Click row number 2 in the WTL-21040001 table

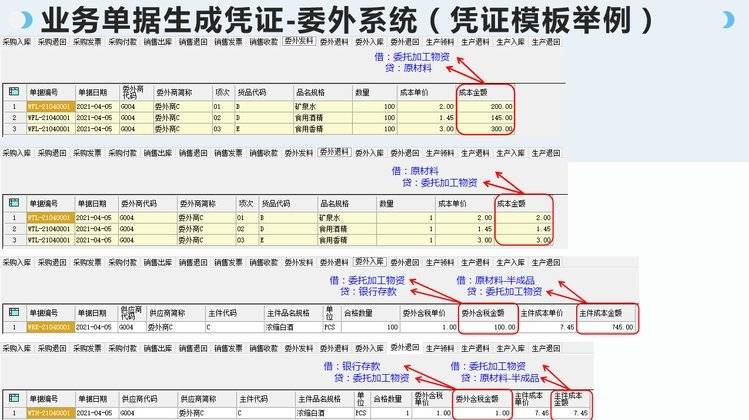(x=14, y=228)
